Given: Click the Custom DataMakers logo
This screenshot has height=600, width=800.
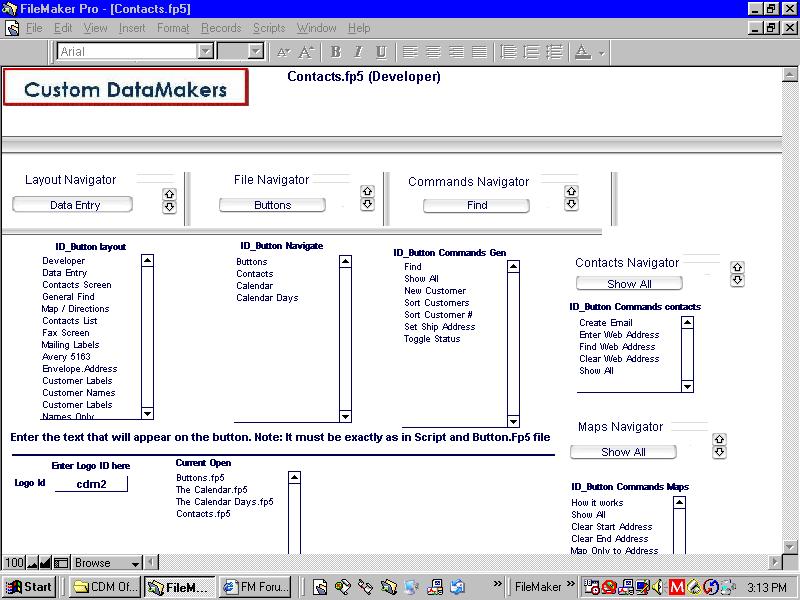Looking at the screenshot, I should tap(126, 88).
